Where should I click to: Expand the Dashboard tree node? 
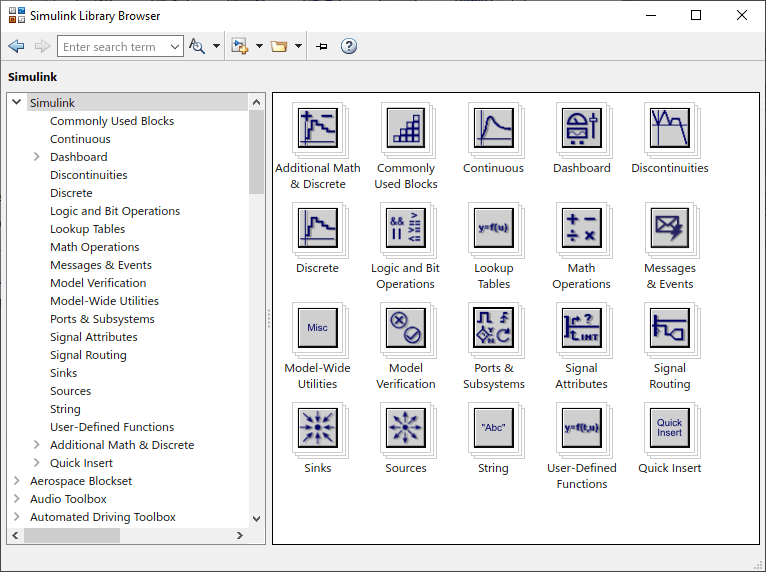37,157
